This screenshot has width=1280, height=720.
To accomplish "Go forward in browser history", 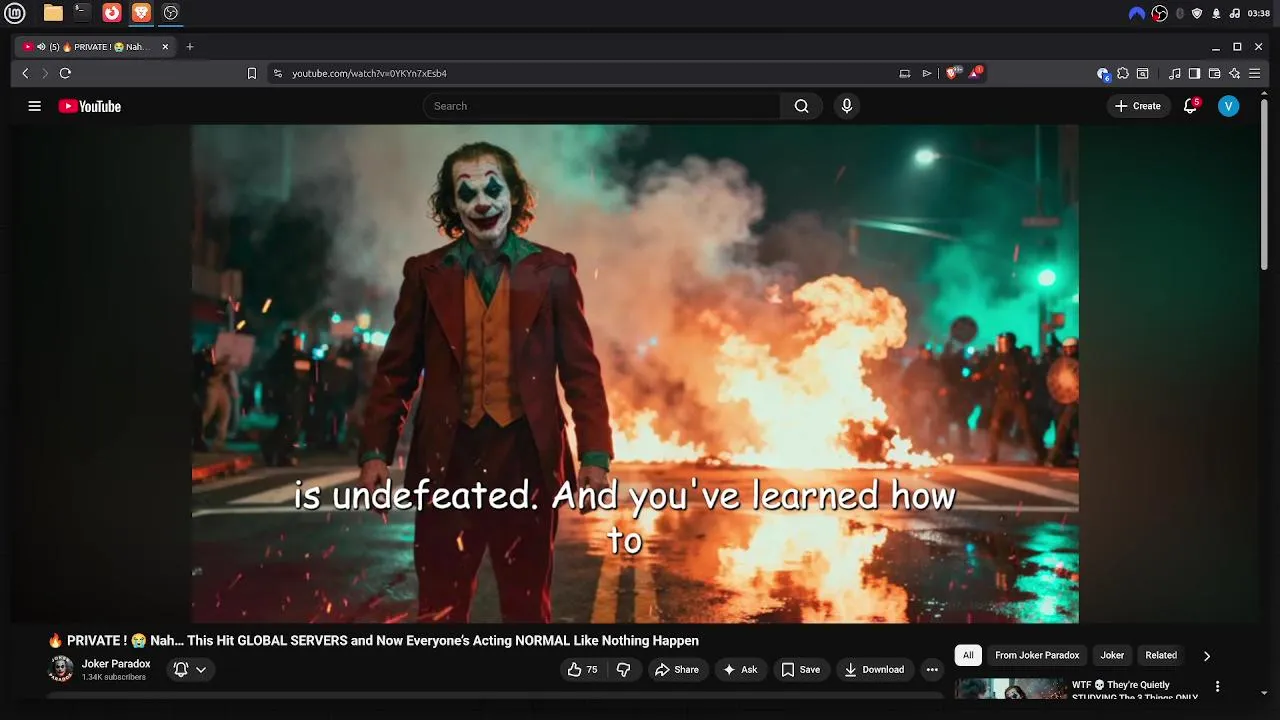I will click(x=45, y=73).
